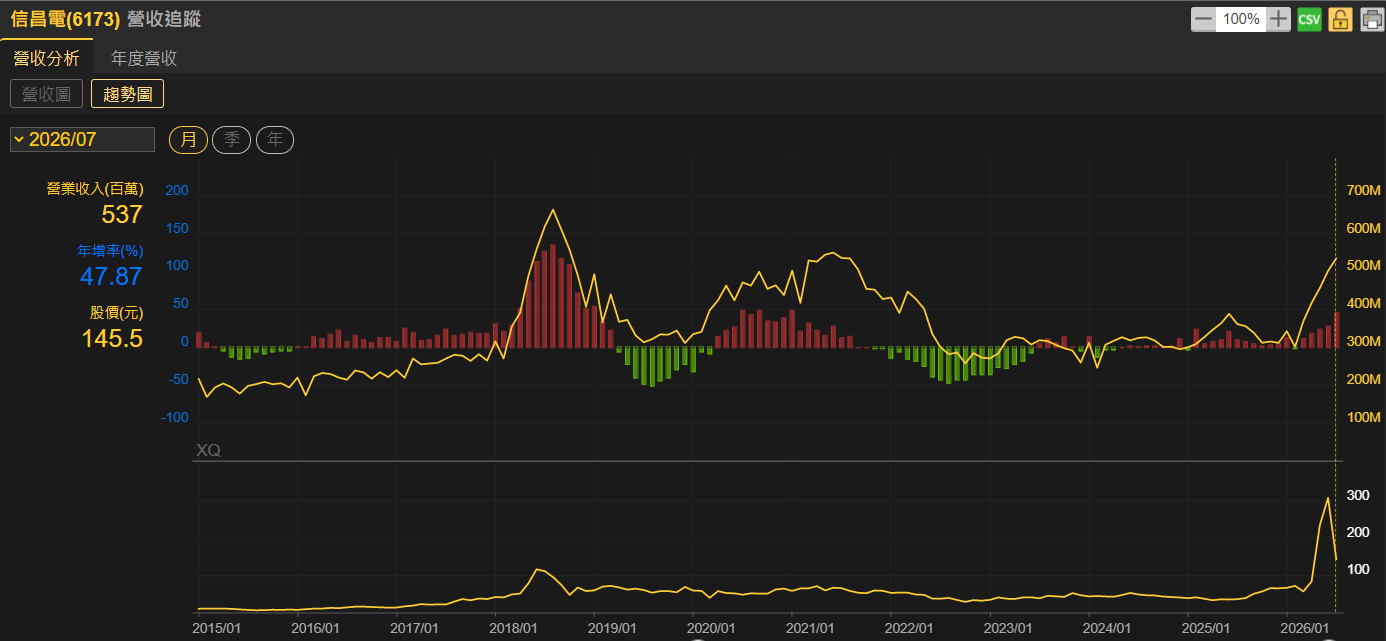
Task: Choose the quarterly 季 period toggle
Action: point(232,139)
